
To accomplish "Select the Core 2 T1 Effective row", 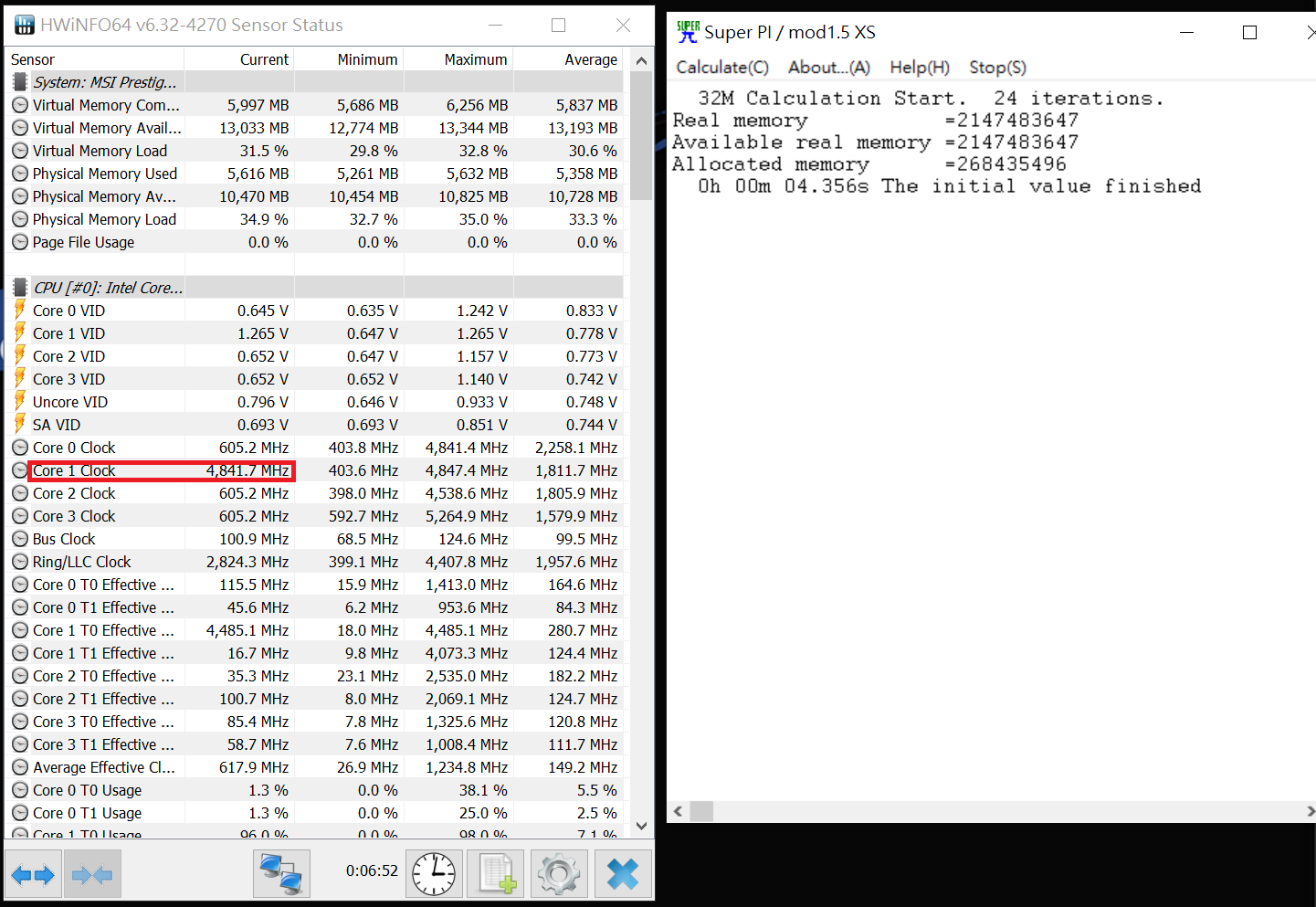I will click(315, 699).
